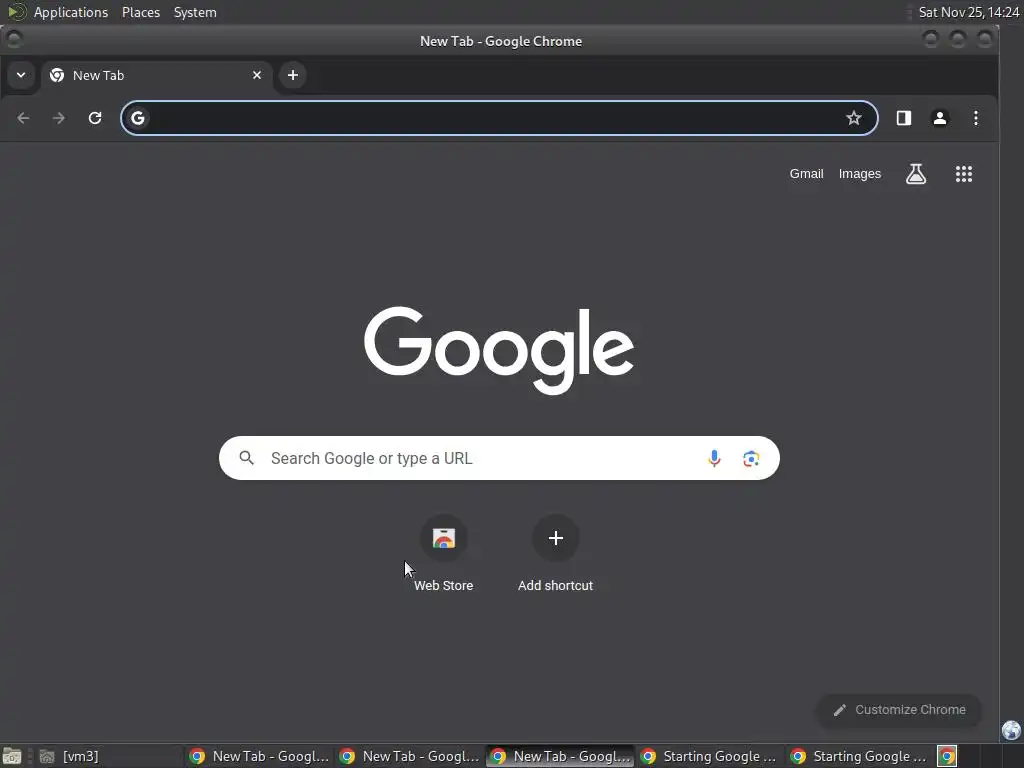
Task: Click the magnifier icon in search box
Action: click(246, 458)
